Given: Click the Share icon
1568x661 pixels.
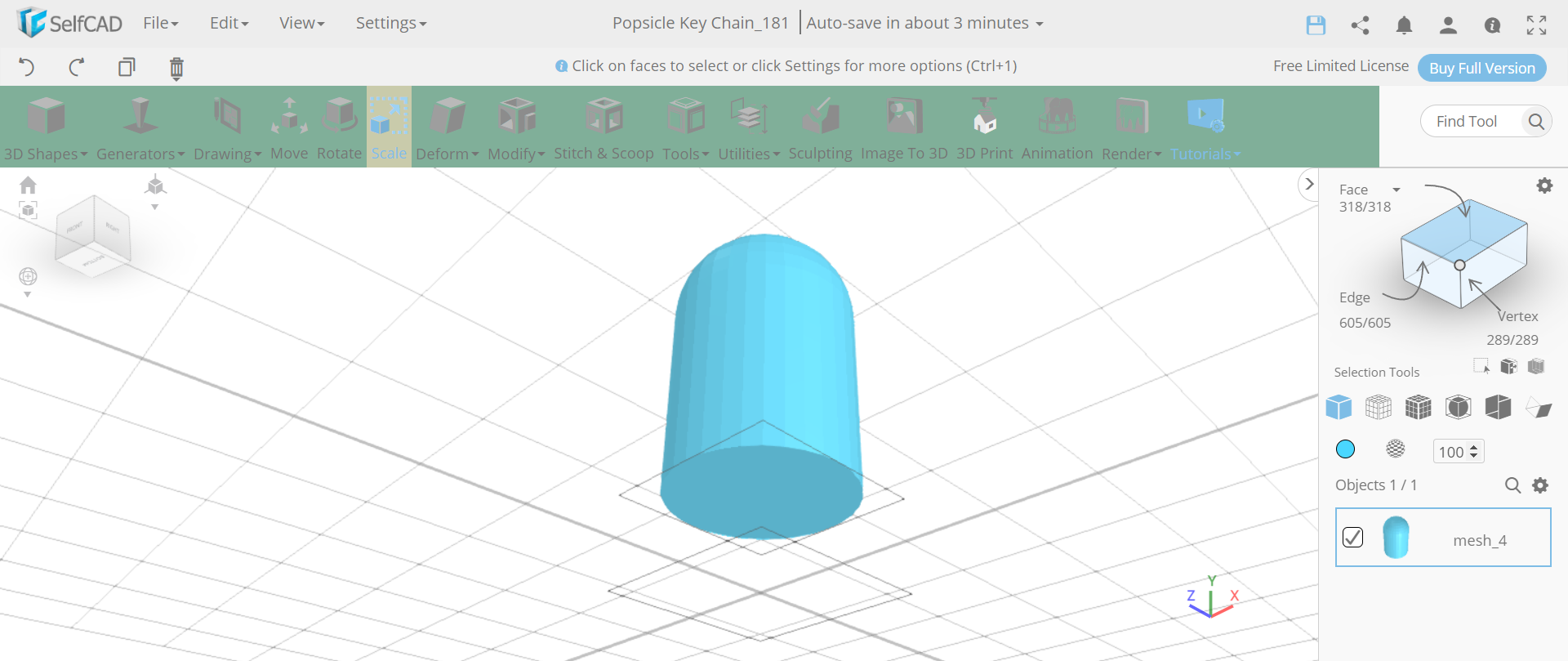Looking at the screenshot, I should [1360, 25].
